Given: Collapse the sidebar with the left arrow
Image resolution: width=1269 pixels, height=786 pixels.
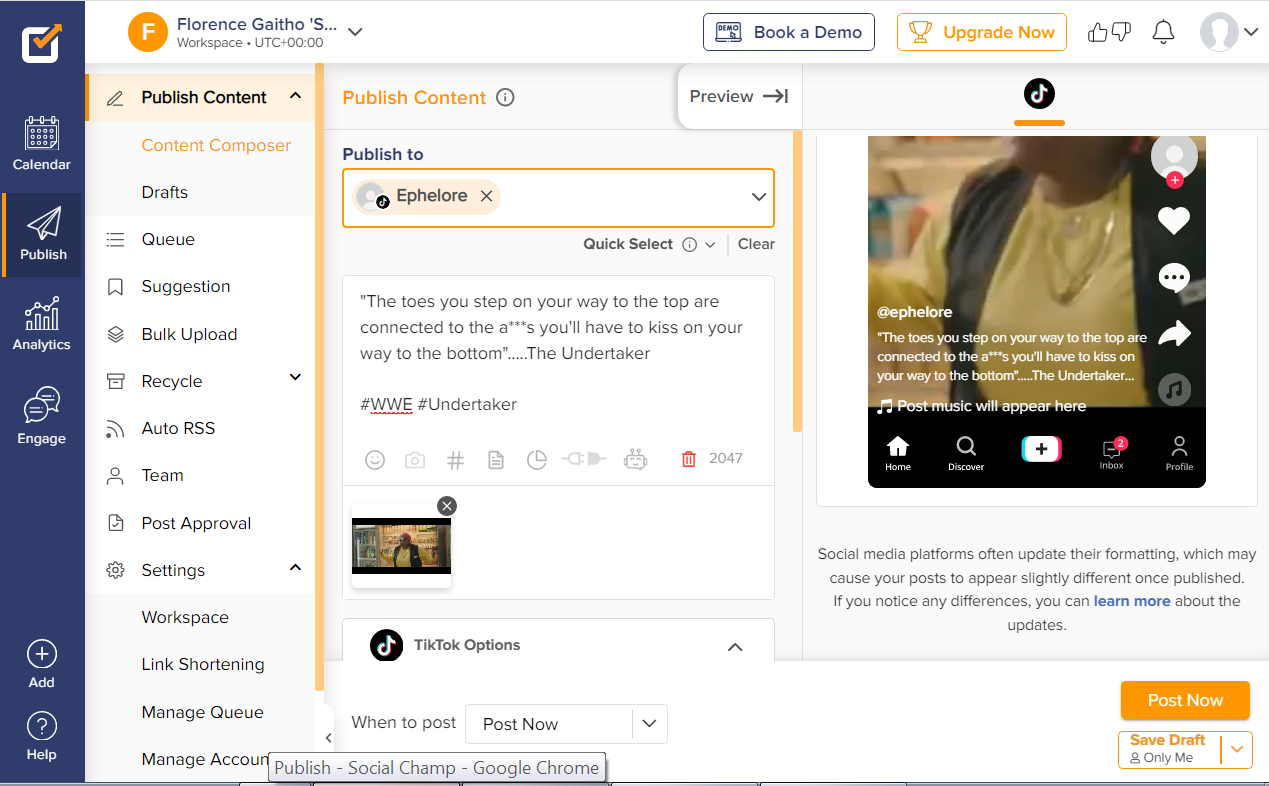Looking at the screenshot, I should click(329, 738).
